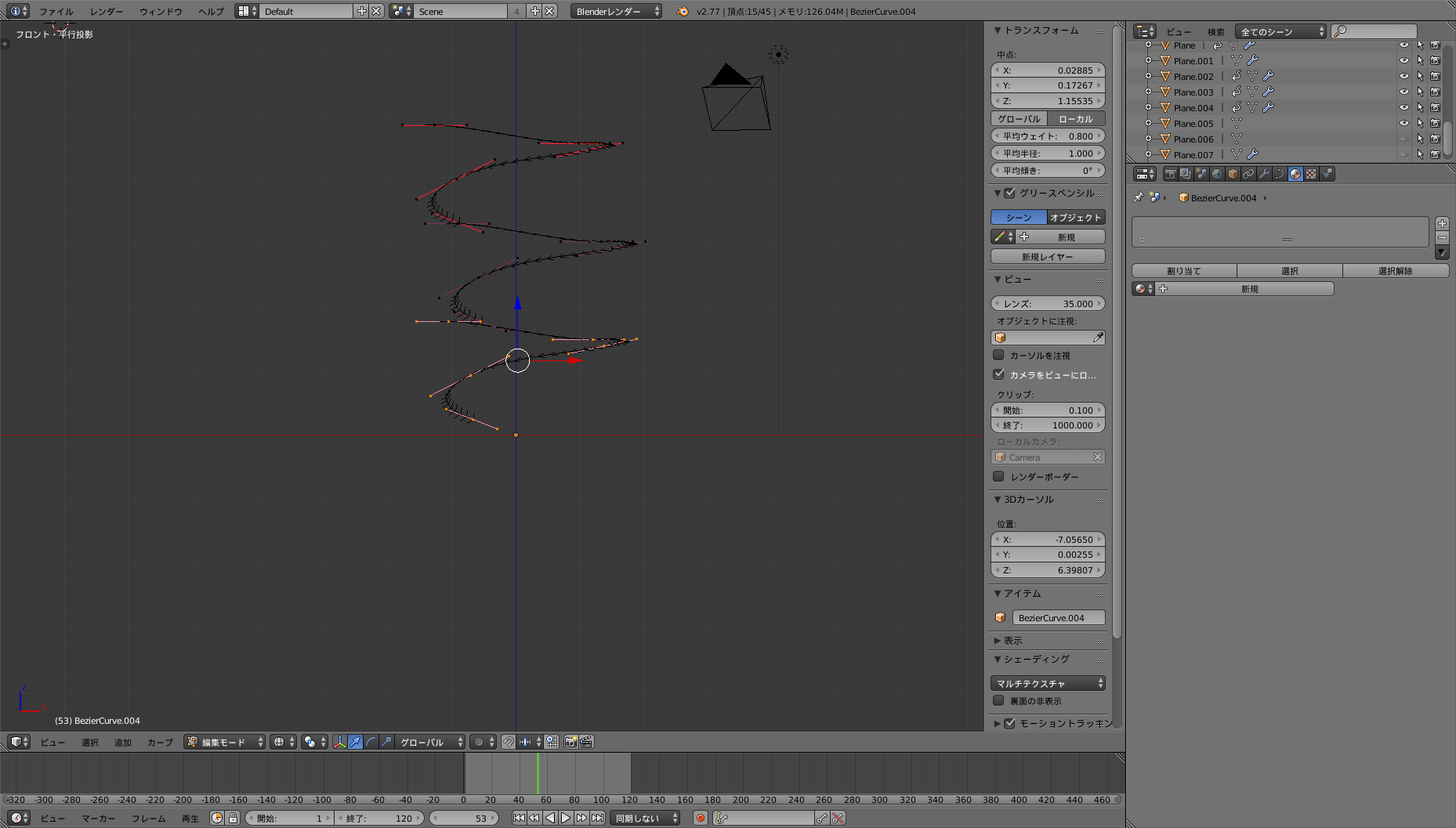Viewport: 1456px width, 828px height.
Task: Click the material Deselect button
Action: point(1395,270)
